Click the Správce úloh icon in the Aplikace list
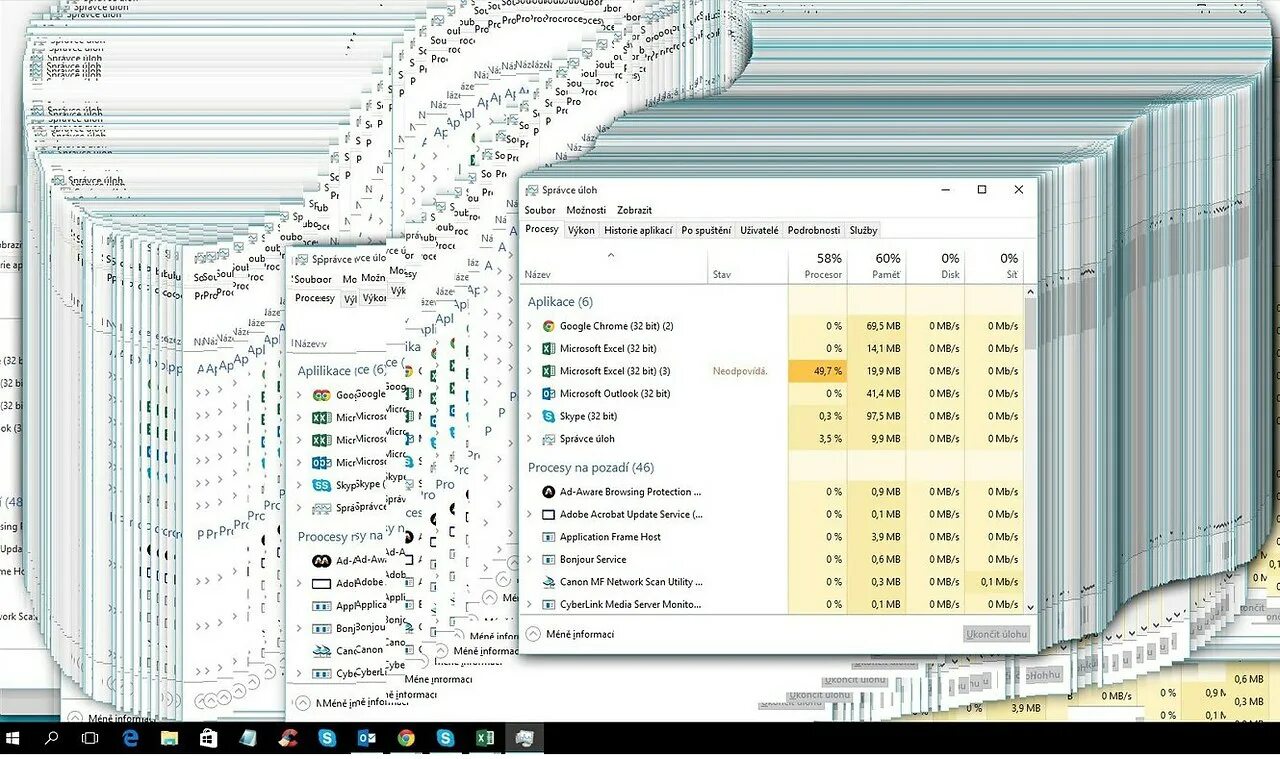Viewport: 1280px width, 759px height. pos(548,439)
